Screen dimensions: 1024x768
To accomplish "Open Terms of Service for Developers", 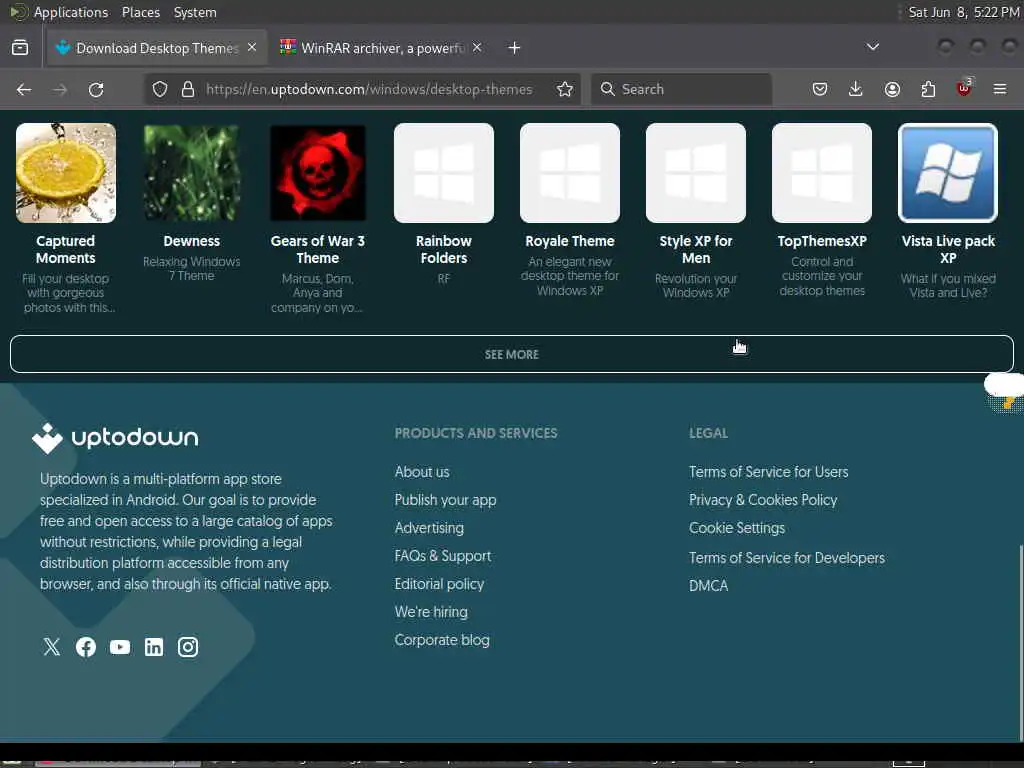I will [787, 558].
